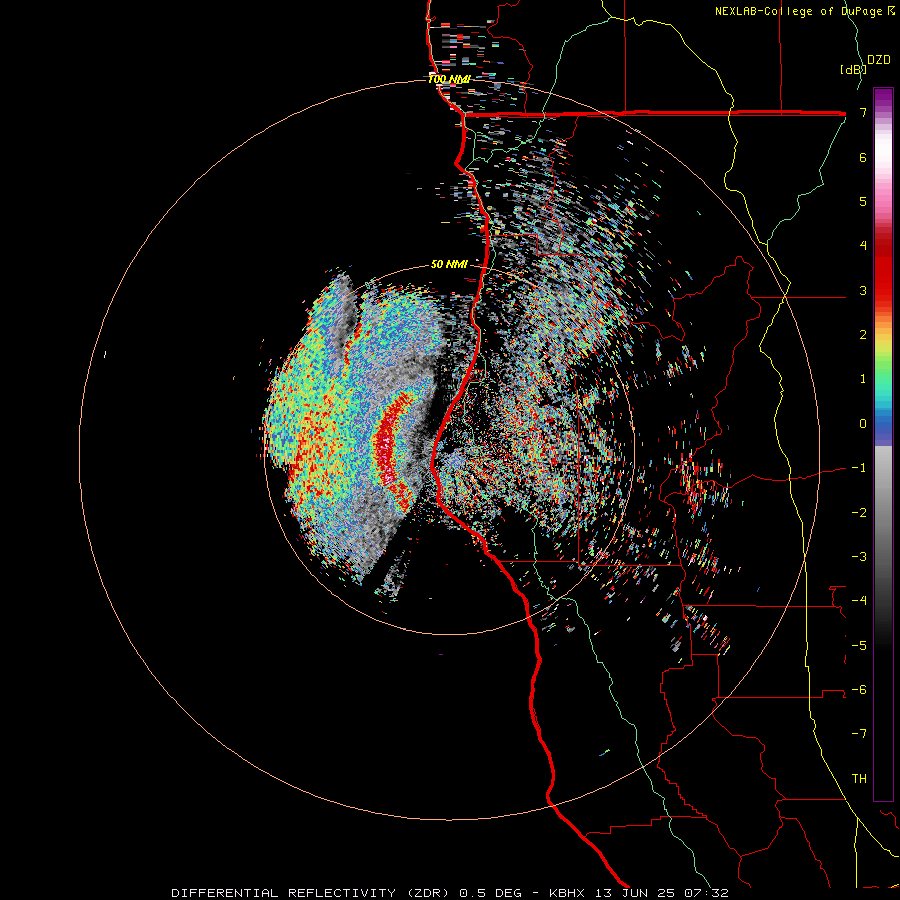Viewport: 900px width, 900px height.
Task: Click the -2 dB label on the scale
Action: (859, 513)
